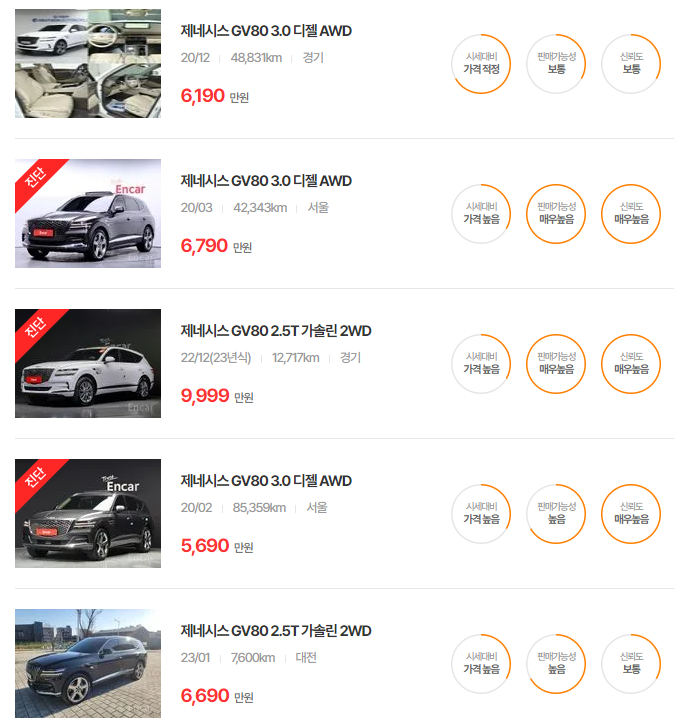Image resolution: width=674 pixels, height=721 pixels.
Task: Click 판매가능성 매우높음 gauge on 6,790 listing
Action: [x=556, y=214]
